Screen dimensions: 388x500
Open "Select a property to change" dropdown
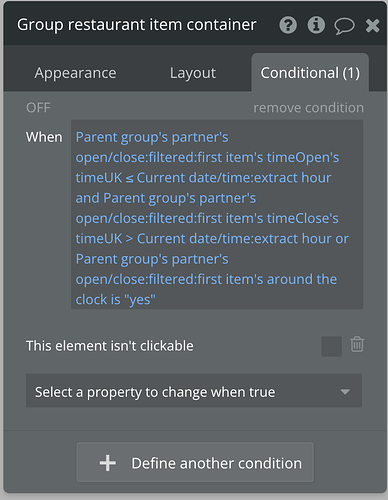(x=194, y=391)
